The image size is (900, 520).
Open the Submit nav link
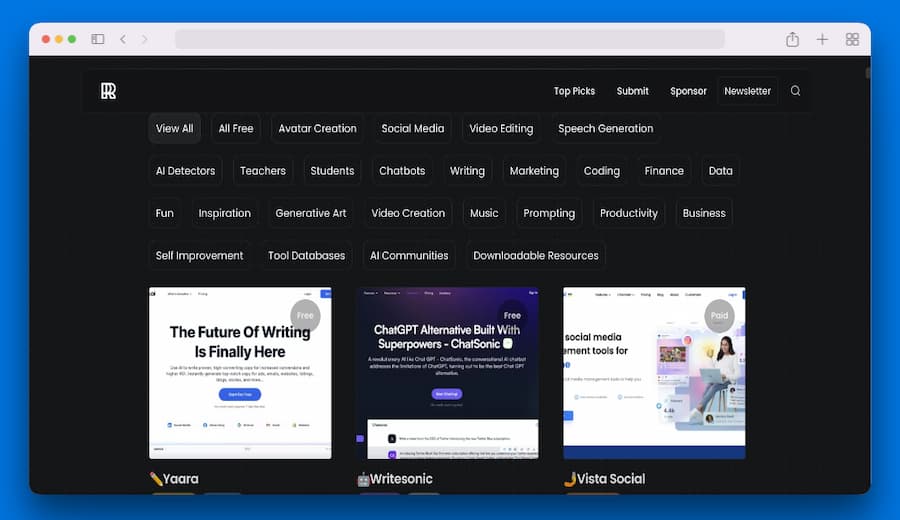633,91
